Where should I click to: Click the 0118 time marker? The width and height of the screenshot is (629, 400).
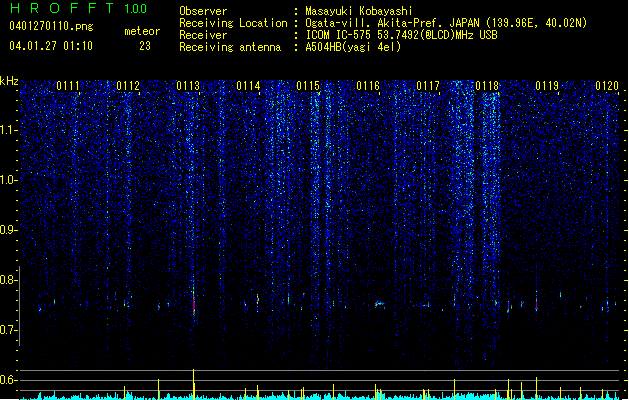coord(487,85)
